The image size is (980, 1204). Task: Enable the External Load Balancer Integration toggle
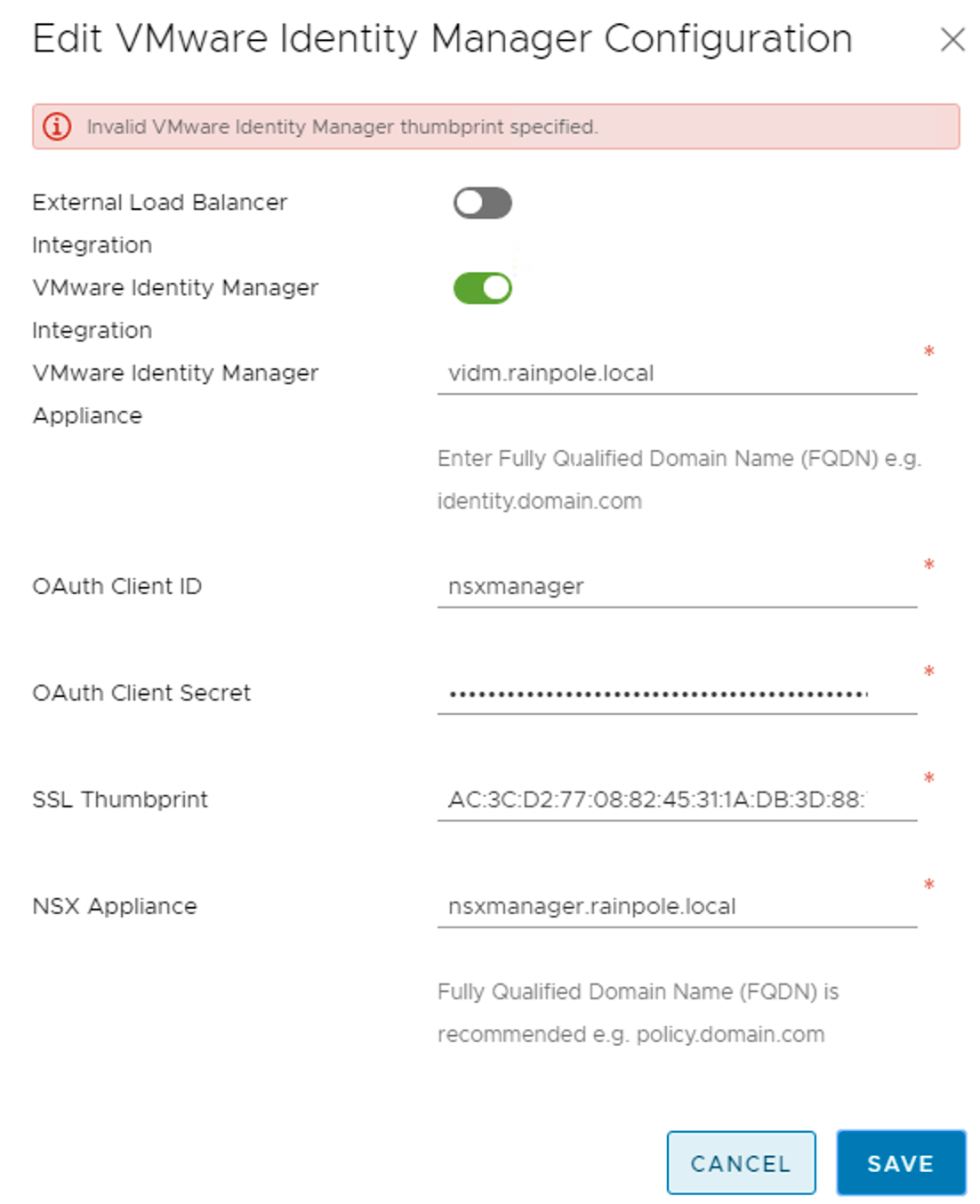(x=482, y=203)
